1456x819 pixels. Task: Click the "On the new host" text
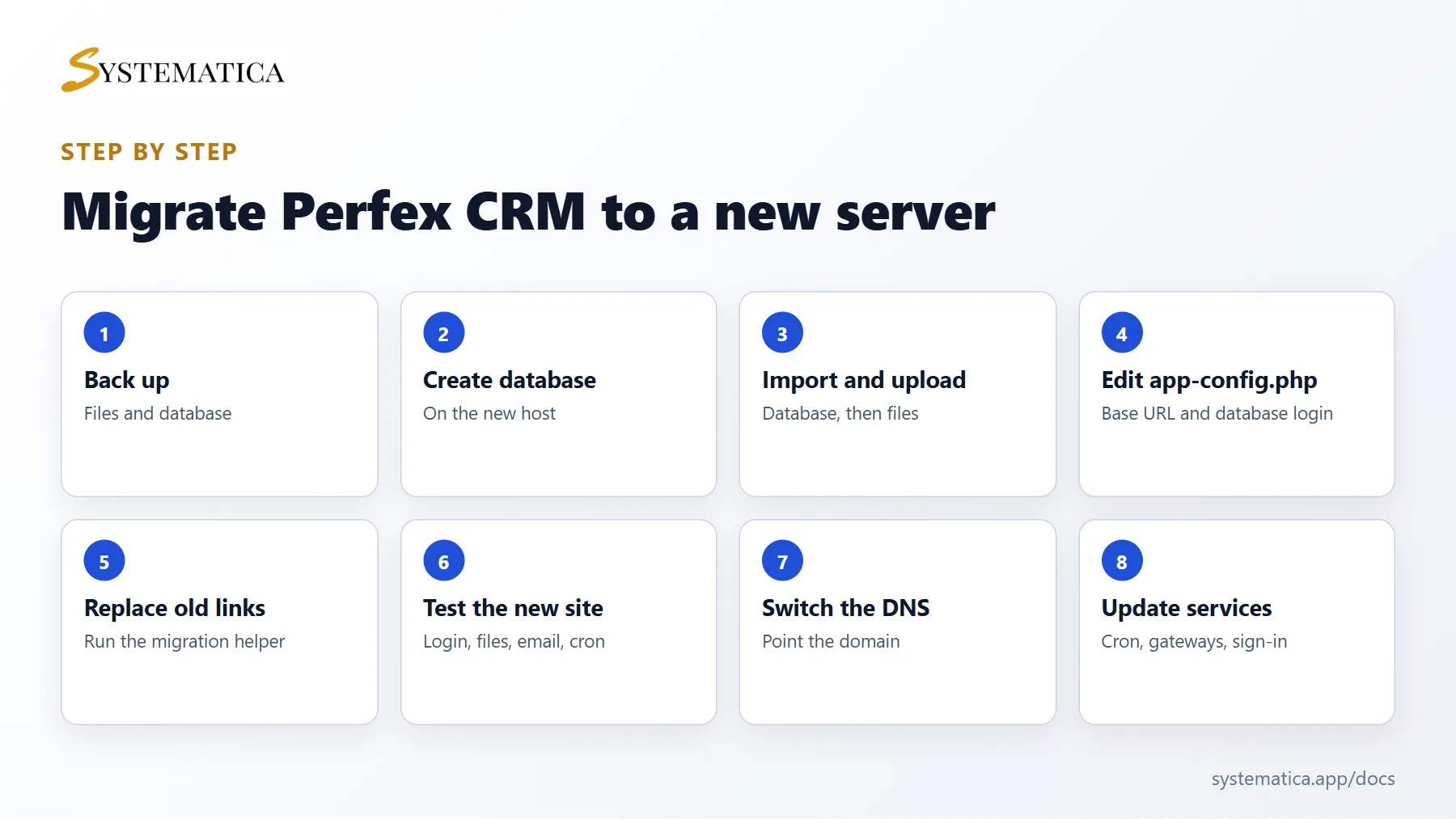[x=489, y=413]
